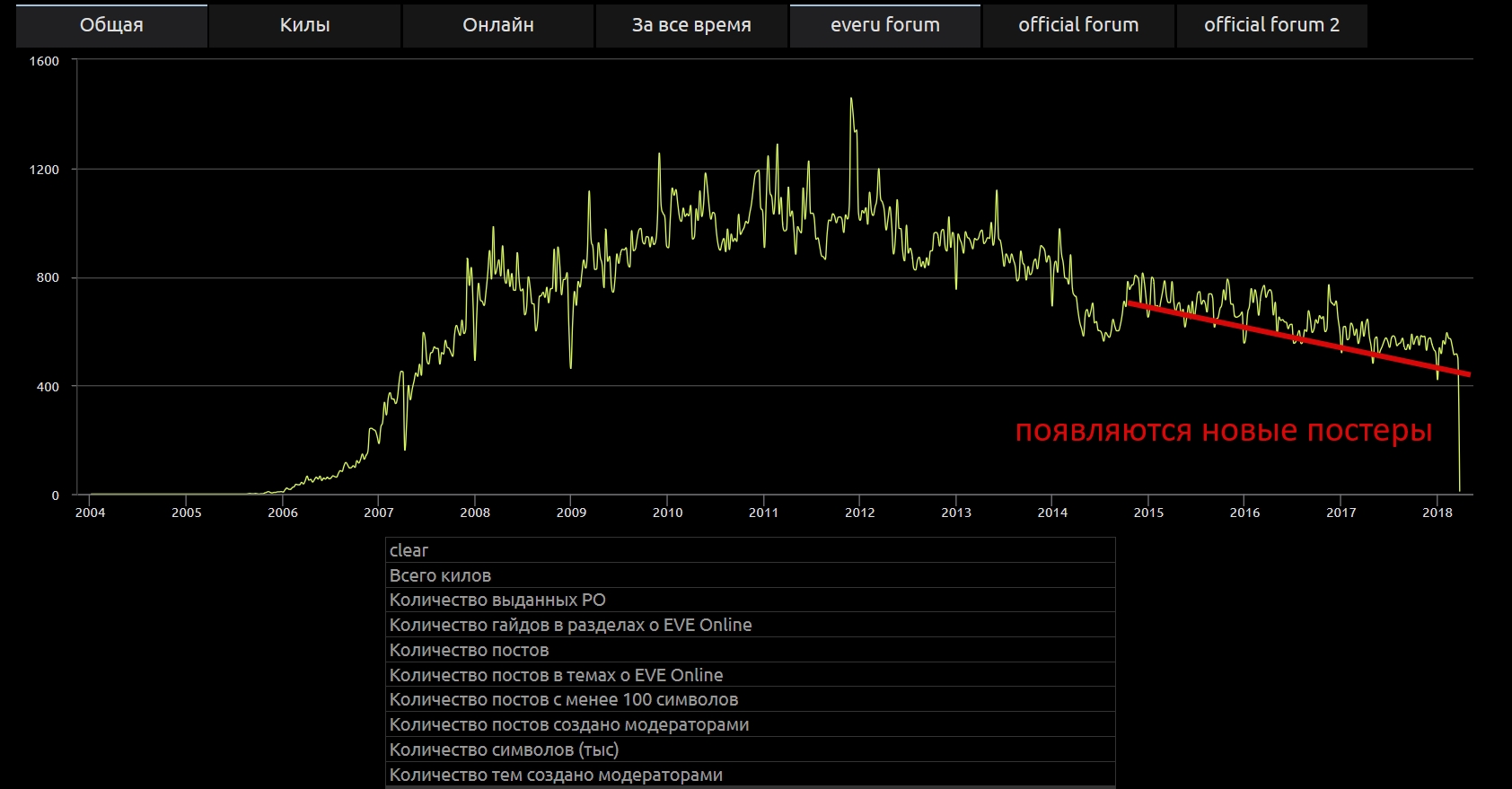Viewport: 1512px width, 789px height.
Task: Click the 2004 label on the x-axis
Action: click(x=90, y=513)
